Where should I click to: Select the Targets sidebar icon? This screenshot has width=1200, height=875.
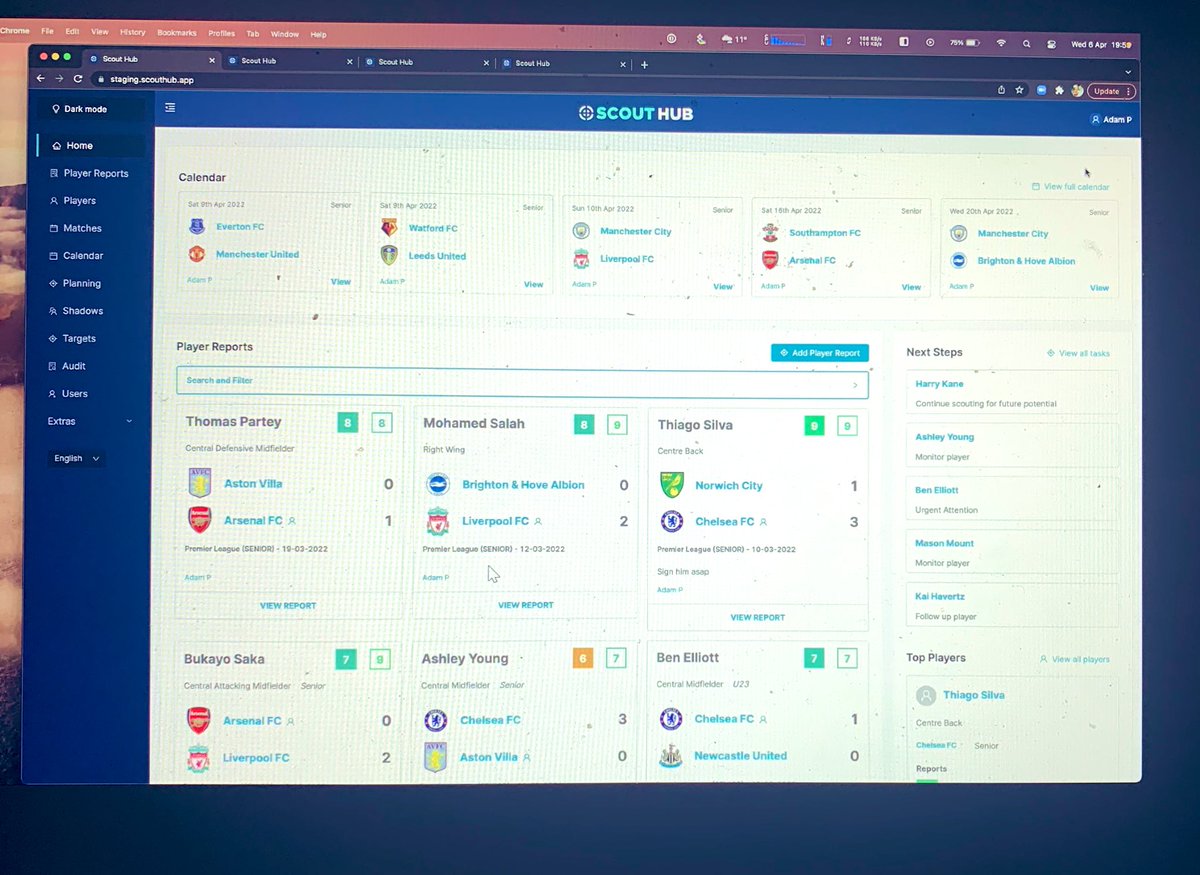pyautogui.click(x=83, y=338)
